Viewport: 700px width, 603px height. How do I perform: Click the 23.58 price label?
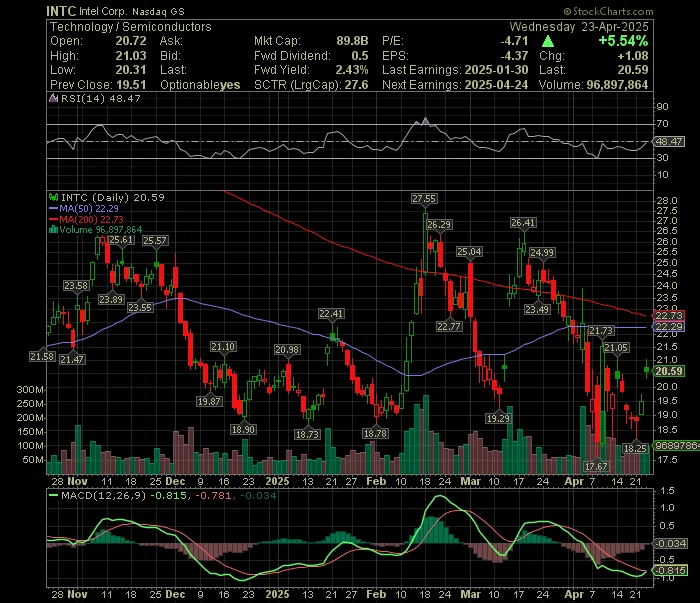tap(76, 286)
